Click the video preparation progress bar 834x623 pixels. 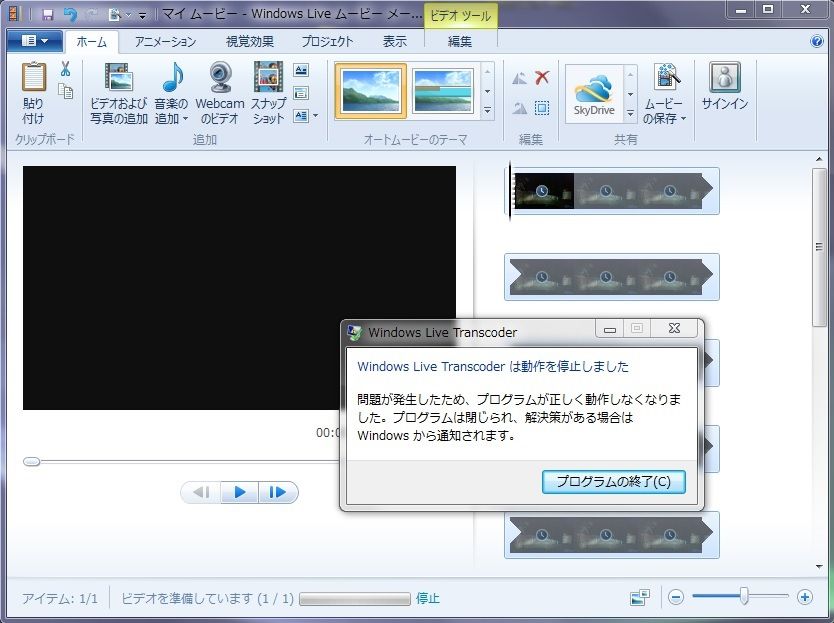(x=355, y=599)
